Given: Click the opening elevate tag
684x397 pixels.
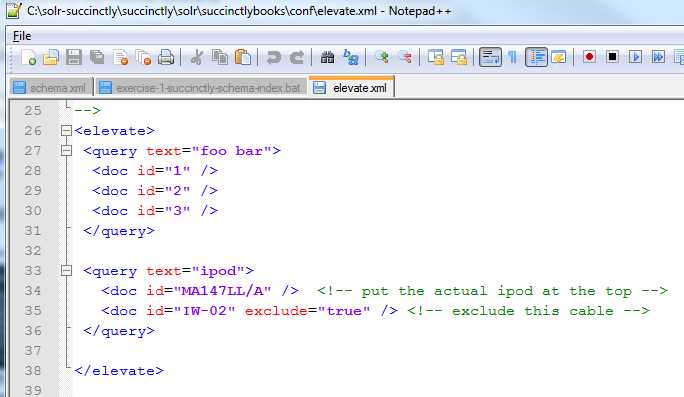Looking at the screenshot, I should (x=115, y=131).
